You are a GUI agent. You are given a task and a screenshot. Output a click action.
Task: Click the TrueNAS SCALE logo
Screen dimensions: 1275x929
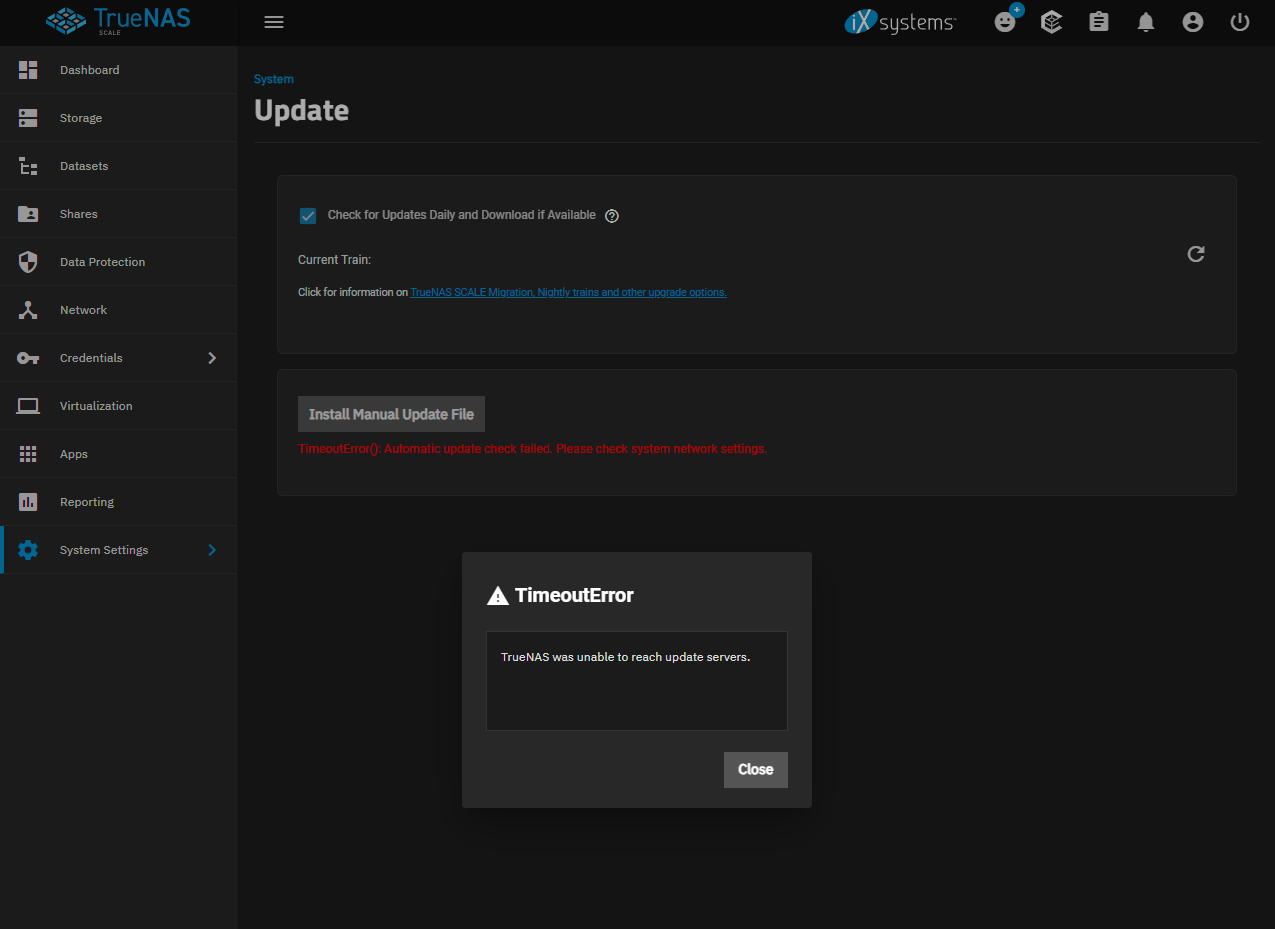click(118, 21)
